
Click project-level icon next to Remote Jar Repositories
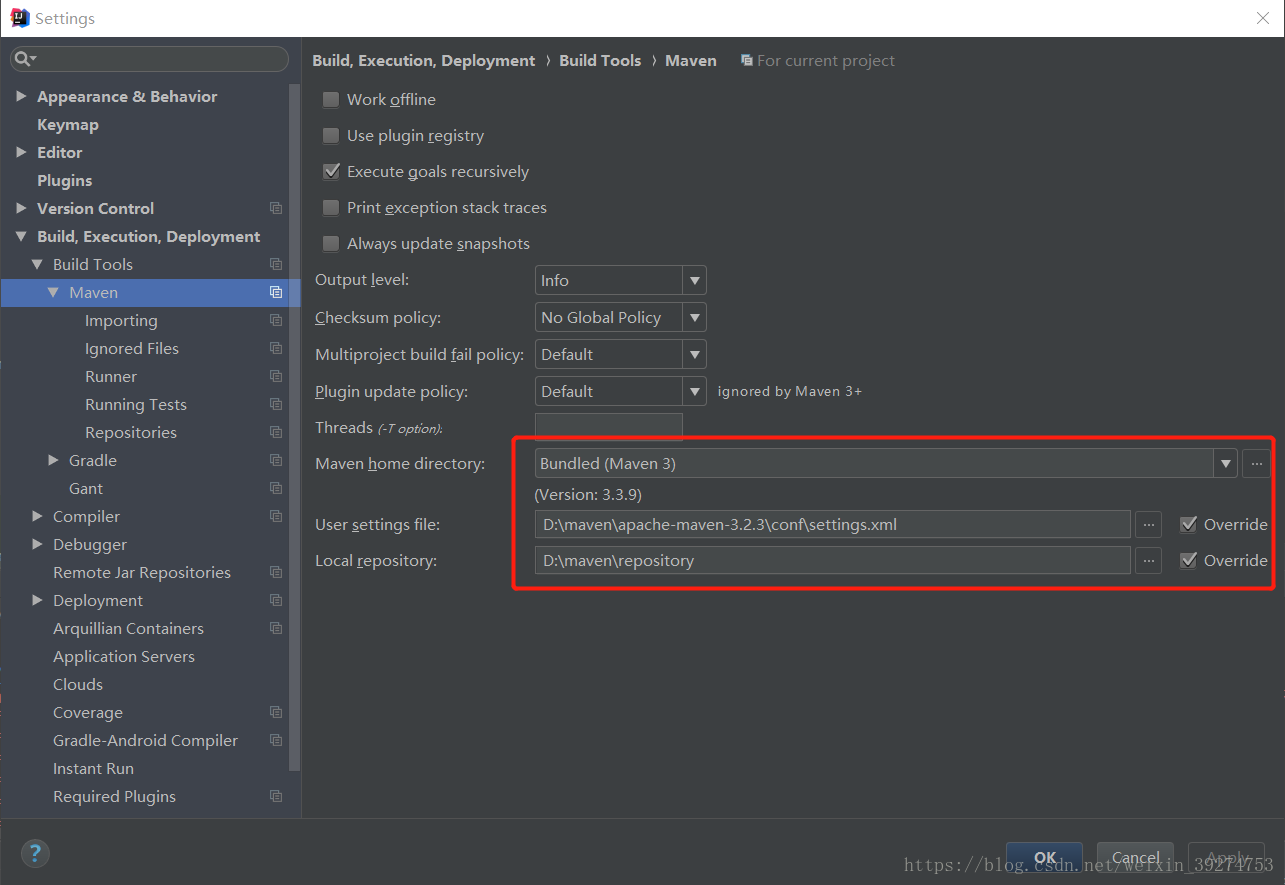tap(276, 572)
